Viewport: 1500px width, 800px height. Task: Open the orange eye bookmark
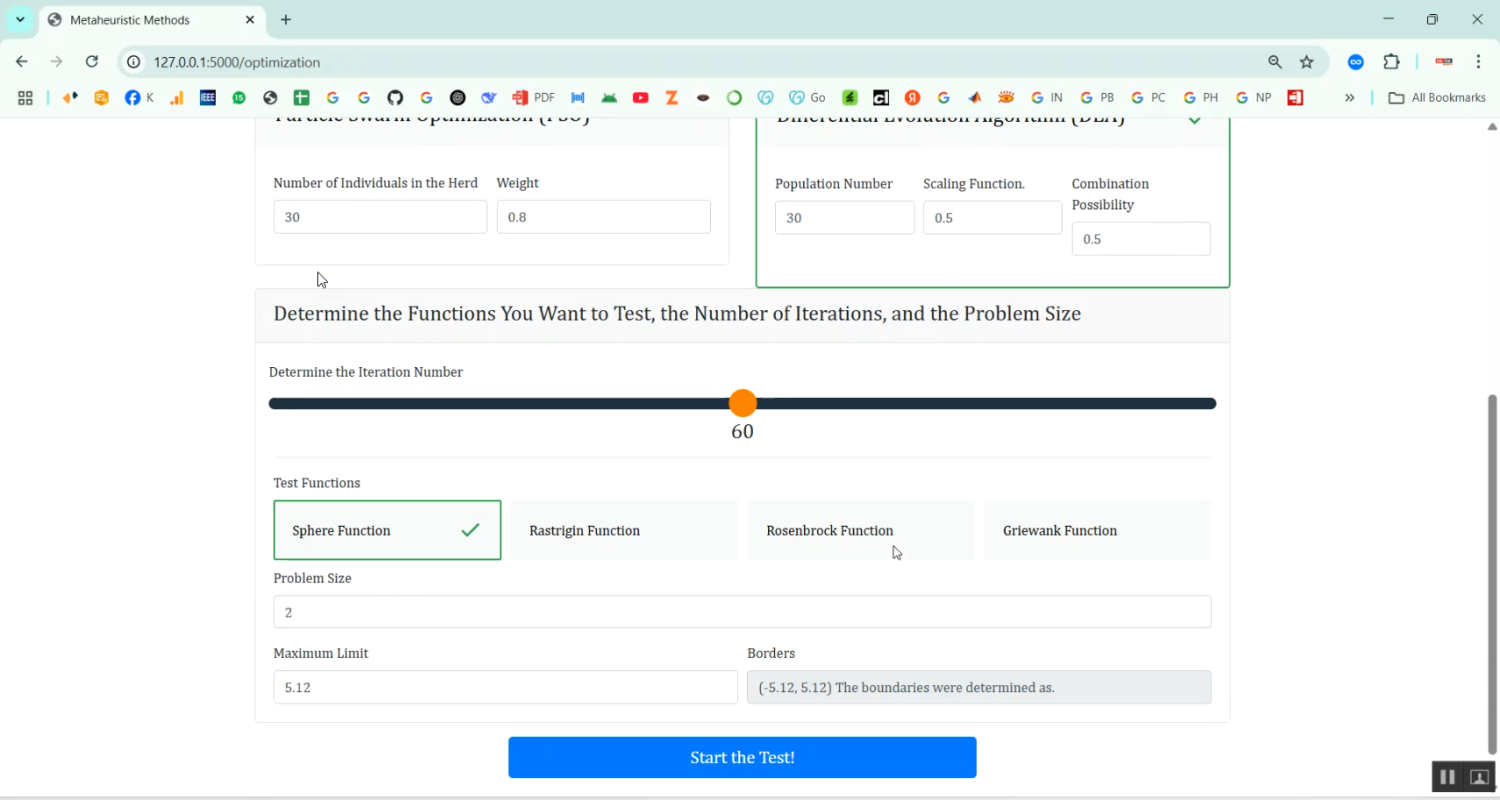tap(1006, 98)
